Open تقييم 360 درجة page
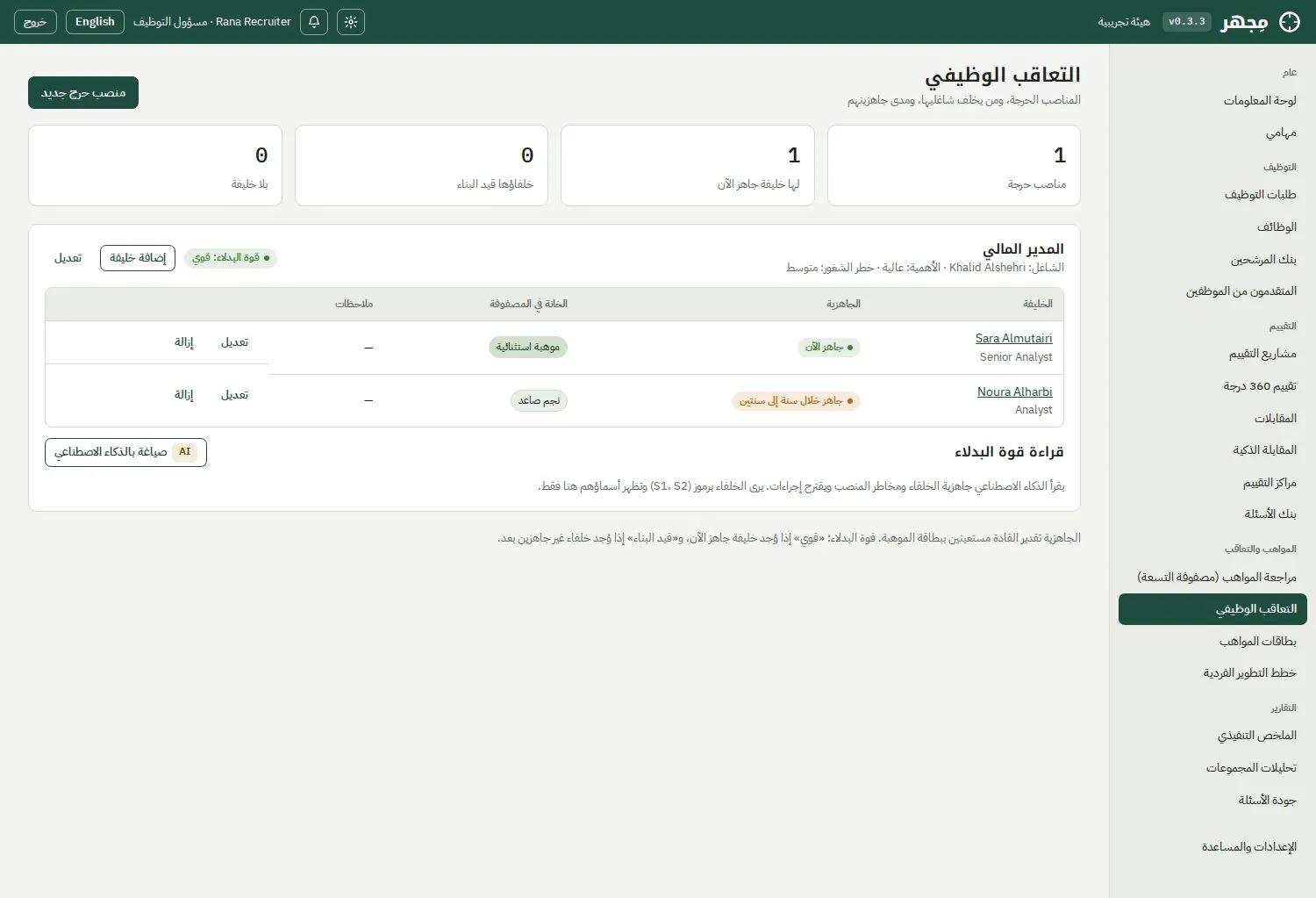Screen dimensions: 1316x898 coord(1212,386)
